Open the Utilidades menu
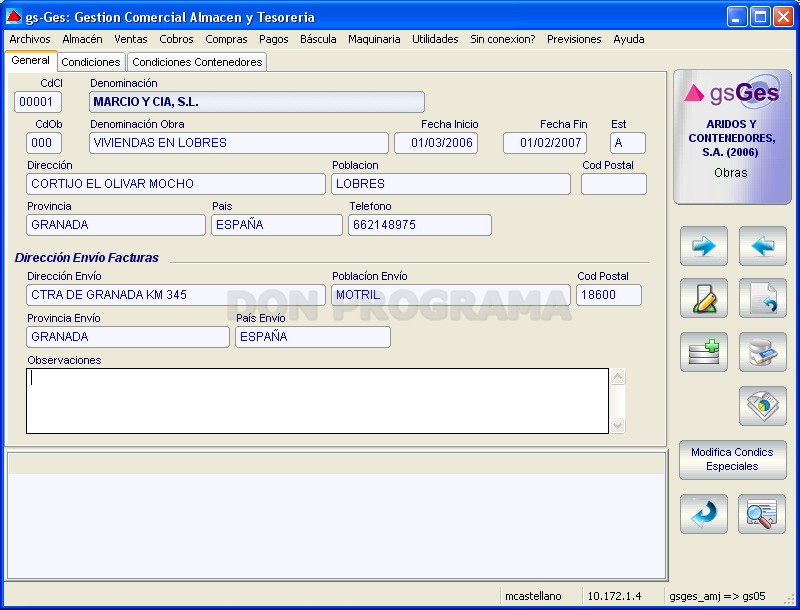The image size is (800, 610). [435, 39]
